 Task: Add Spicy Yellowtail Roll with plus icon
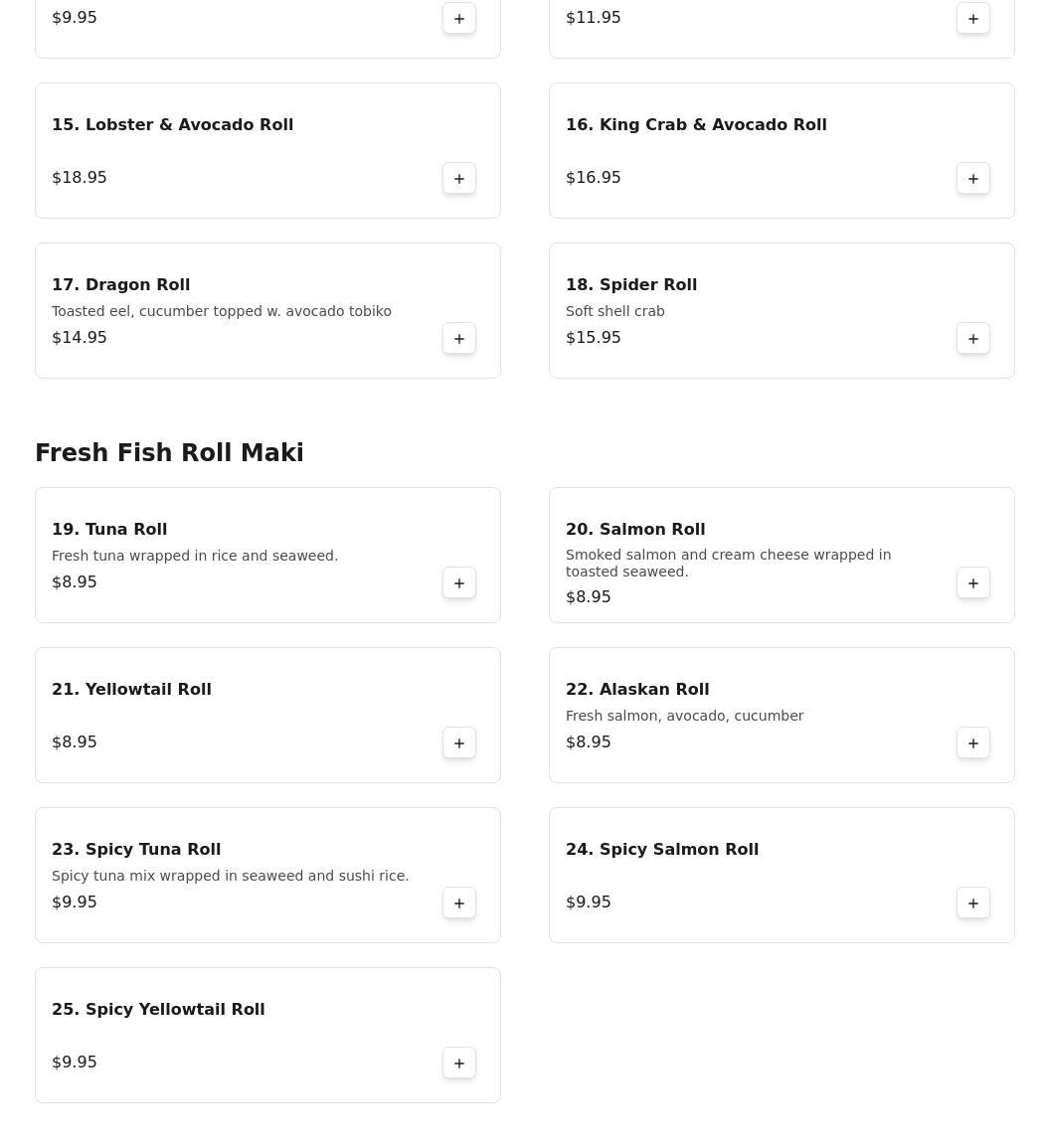tap(459, 1064)
